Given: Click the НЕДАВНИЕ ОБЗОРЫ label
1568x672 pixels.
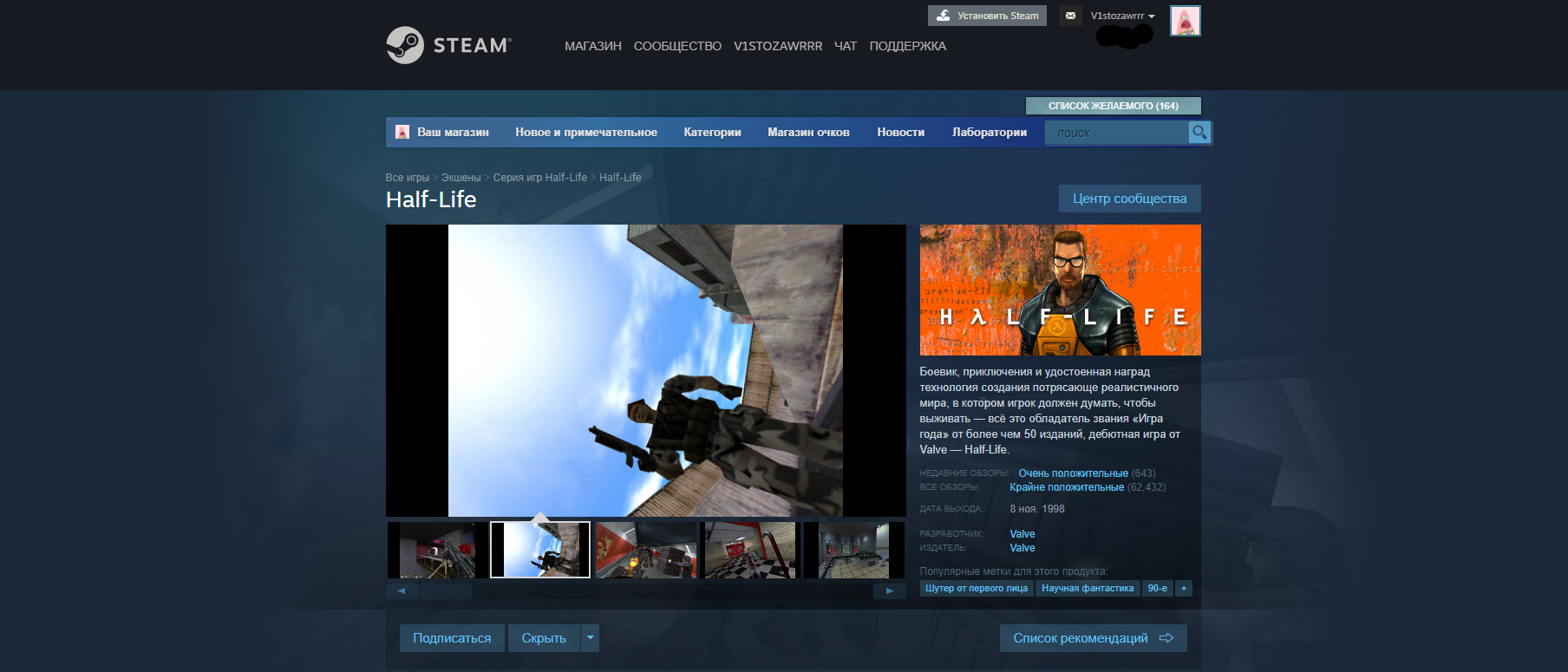Looking at the screenshot, I should coord(964,473).
